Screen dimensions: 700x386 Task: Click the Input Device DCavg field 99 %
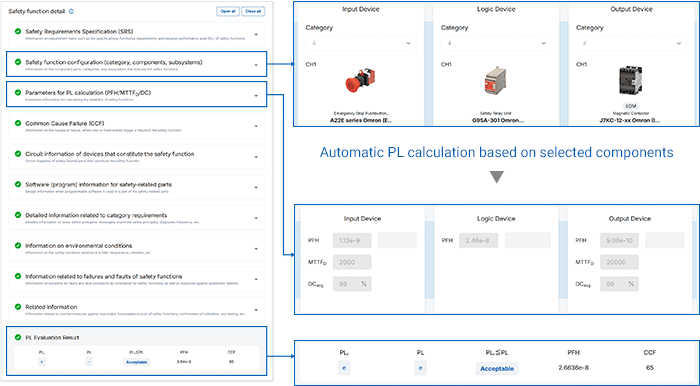pos(352,284)
